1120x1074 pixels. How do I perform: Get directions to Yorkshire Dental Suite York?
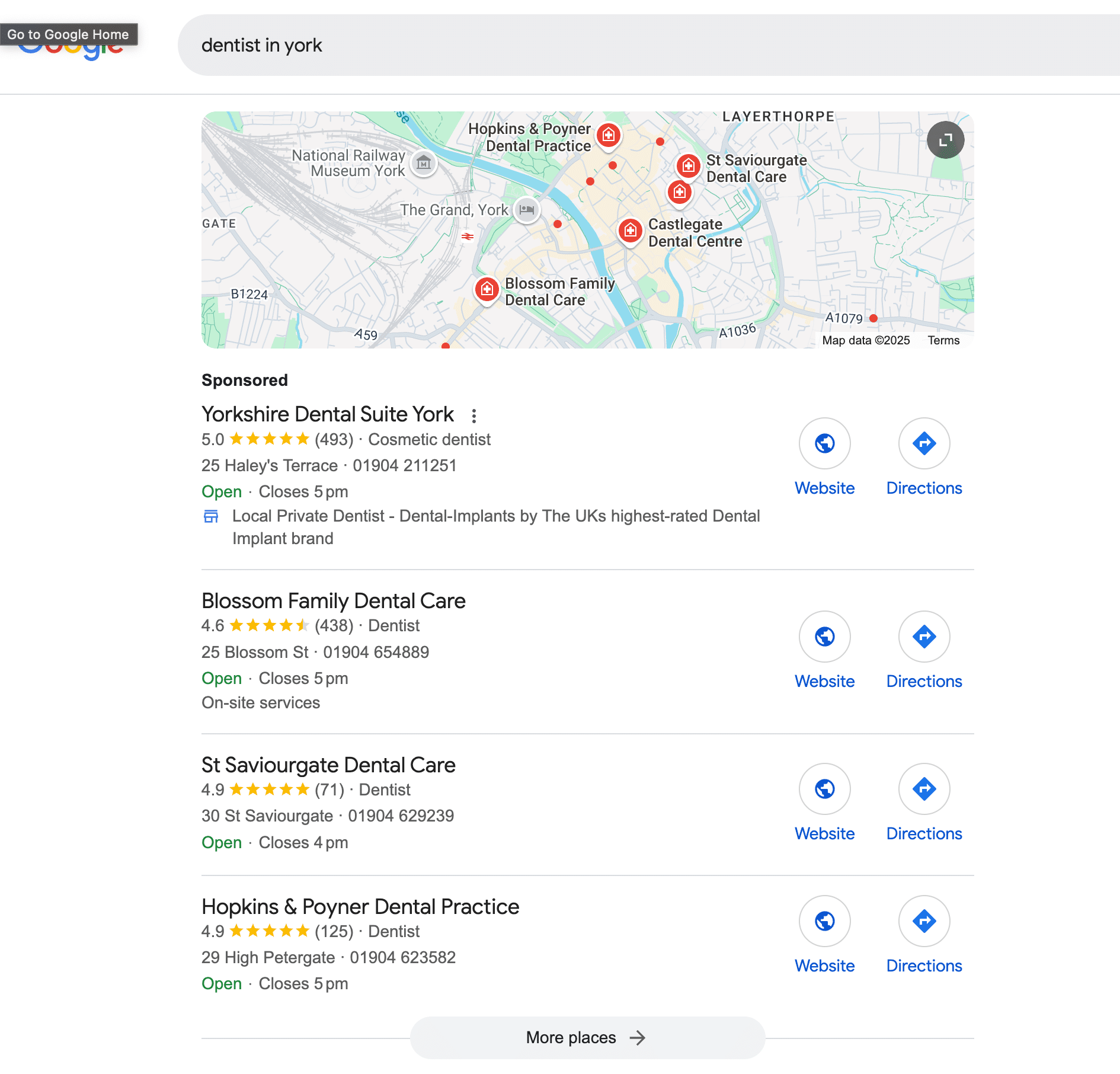pyautogui.click(x=924, y=443)
